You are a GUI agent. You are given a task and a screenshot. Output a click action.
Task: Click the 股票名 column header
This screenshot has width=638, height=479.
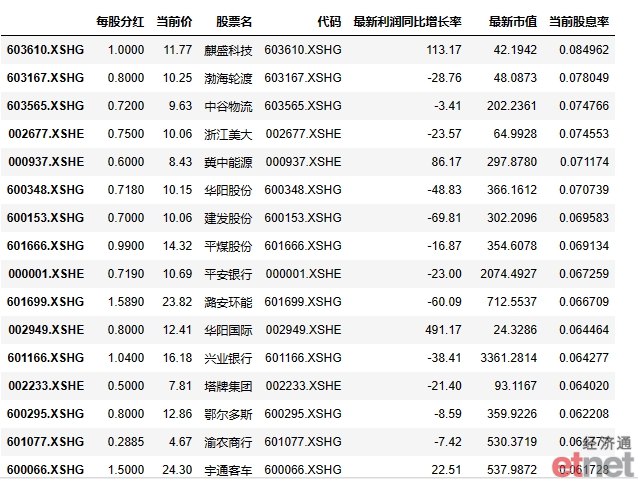(x=234, y=22)
